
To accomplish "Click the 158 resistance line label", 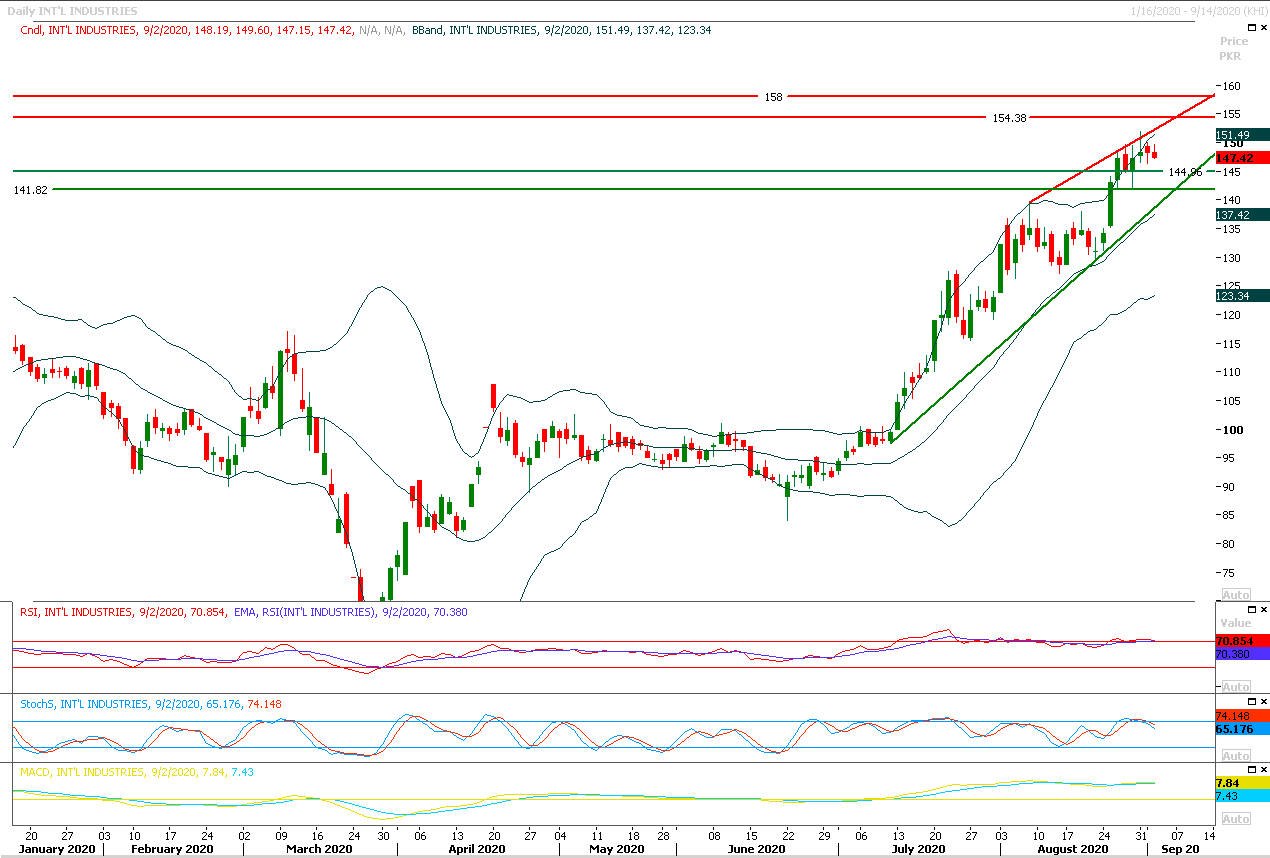I will point(773,97).
